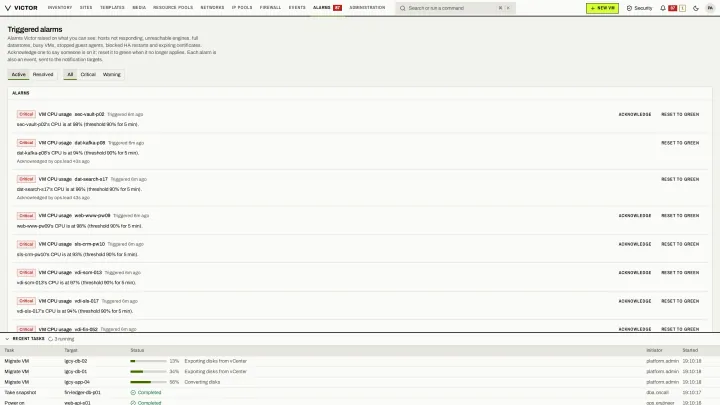Click the Victor logo in the header

(x=21, y=8)
